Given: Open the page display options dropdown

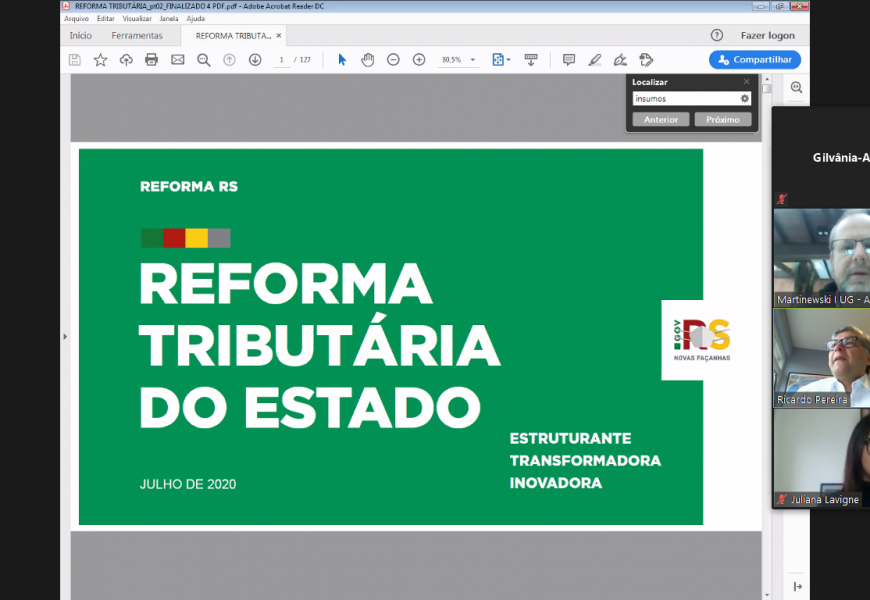Looking at the screenshot, I should tap(500, 59).
